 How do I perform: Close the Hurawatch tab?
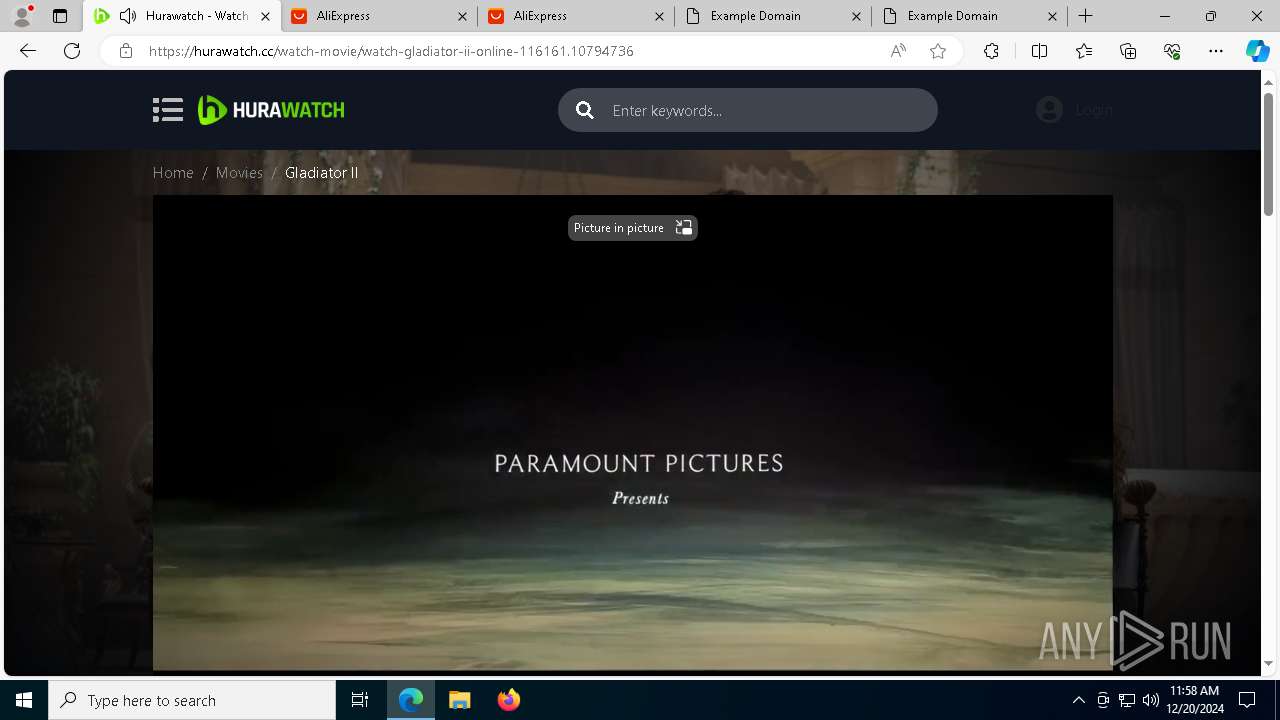(x=265, y=16)
